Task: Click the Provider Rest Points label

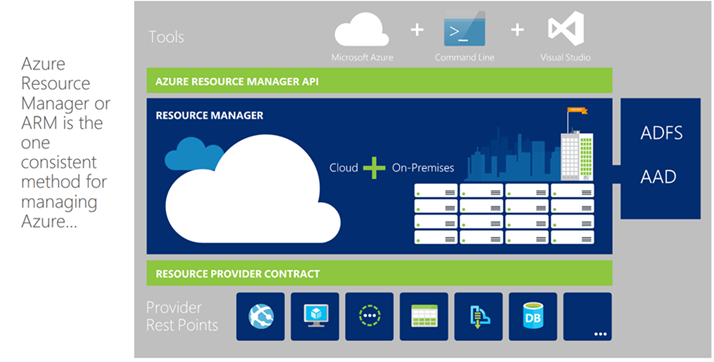Action: pyautogui.click(x=182, y=316)
